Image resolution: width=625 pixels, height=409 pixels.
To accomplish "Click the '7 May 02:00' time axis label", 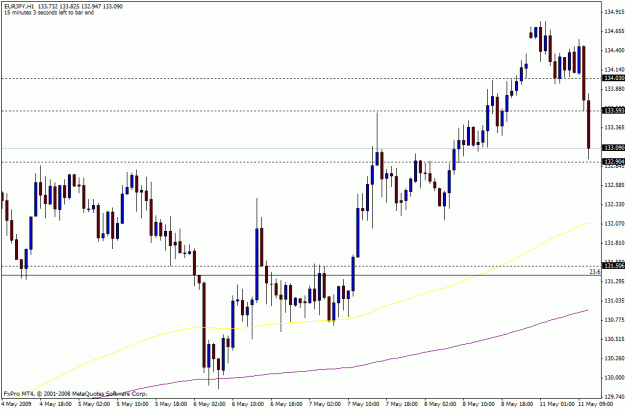I will point(325,404).
